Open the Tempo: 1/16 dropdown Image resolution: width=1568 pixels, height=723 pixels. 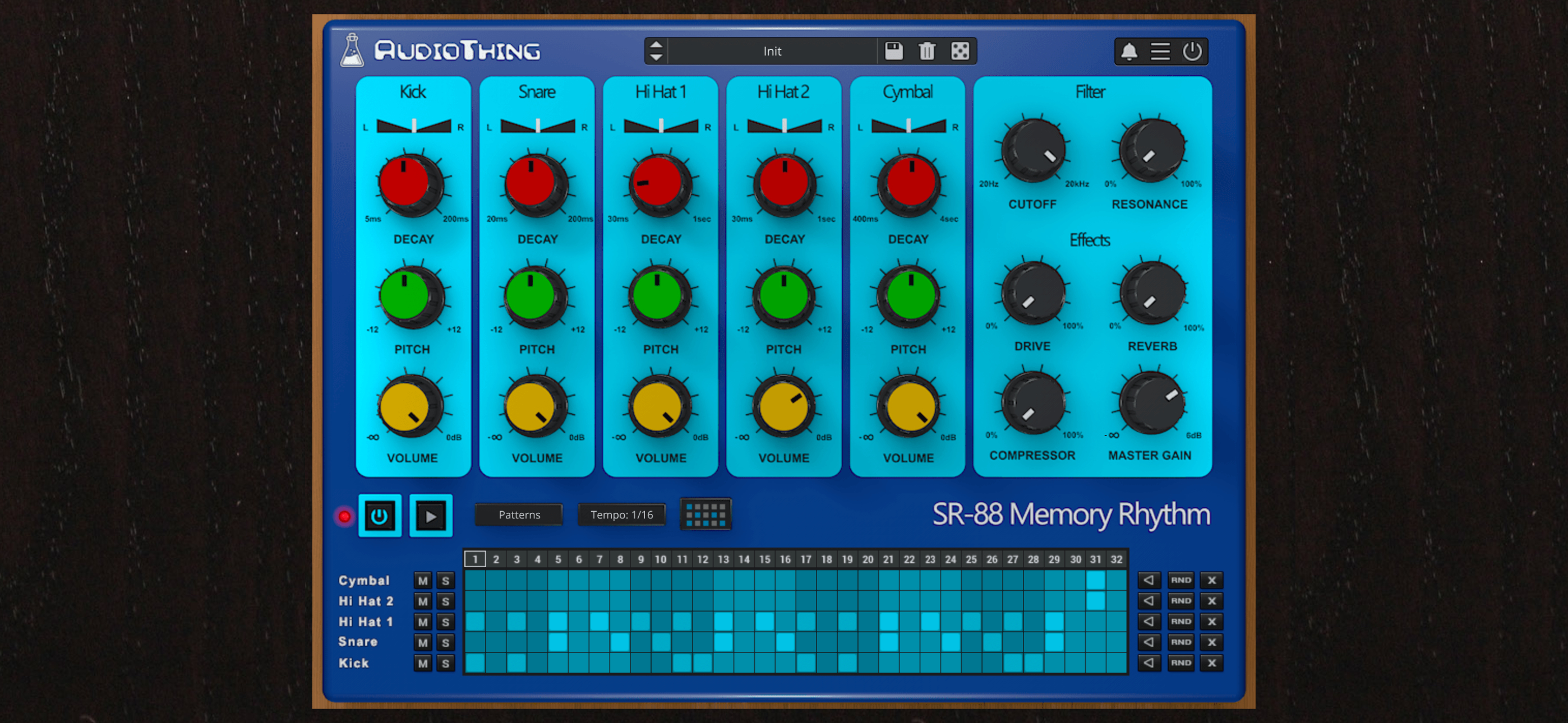[621, 515]
